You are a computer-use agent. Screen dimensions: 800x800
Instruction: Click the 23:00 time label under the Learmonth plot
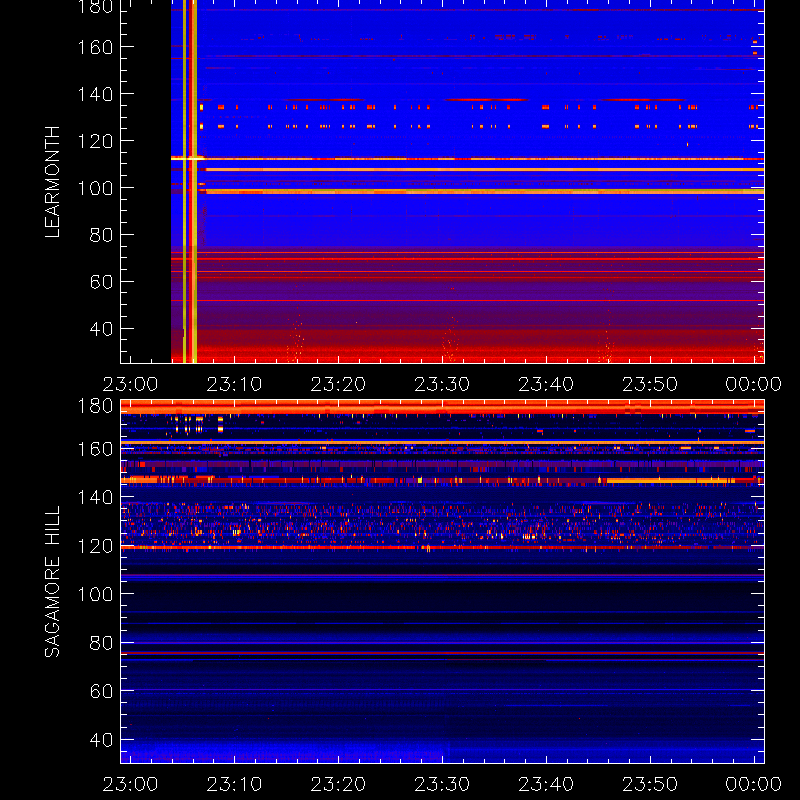[x=130, y=384]
